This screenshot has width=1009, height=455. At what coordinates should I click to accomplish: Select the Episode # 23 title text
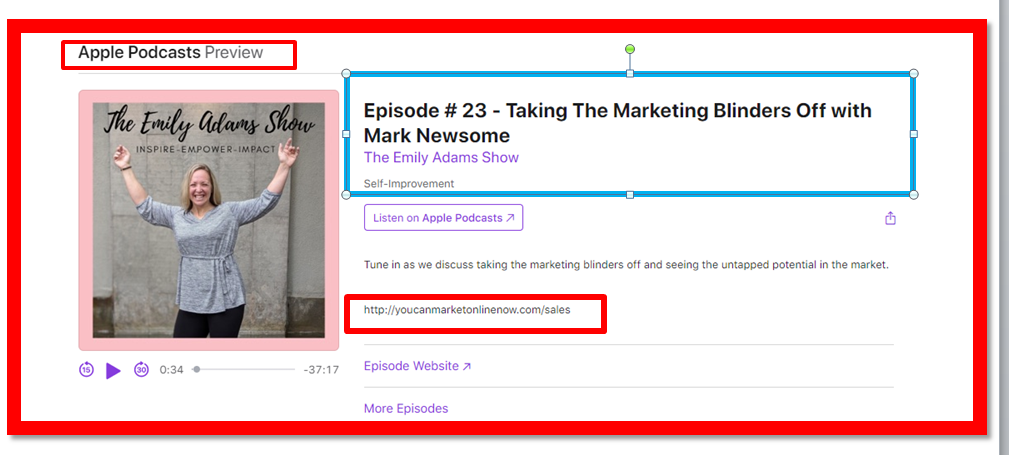(617, 122)
